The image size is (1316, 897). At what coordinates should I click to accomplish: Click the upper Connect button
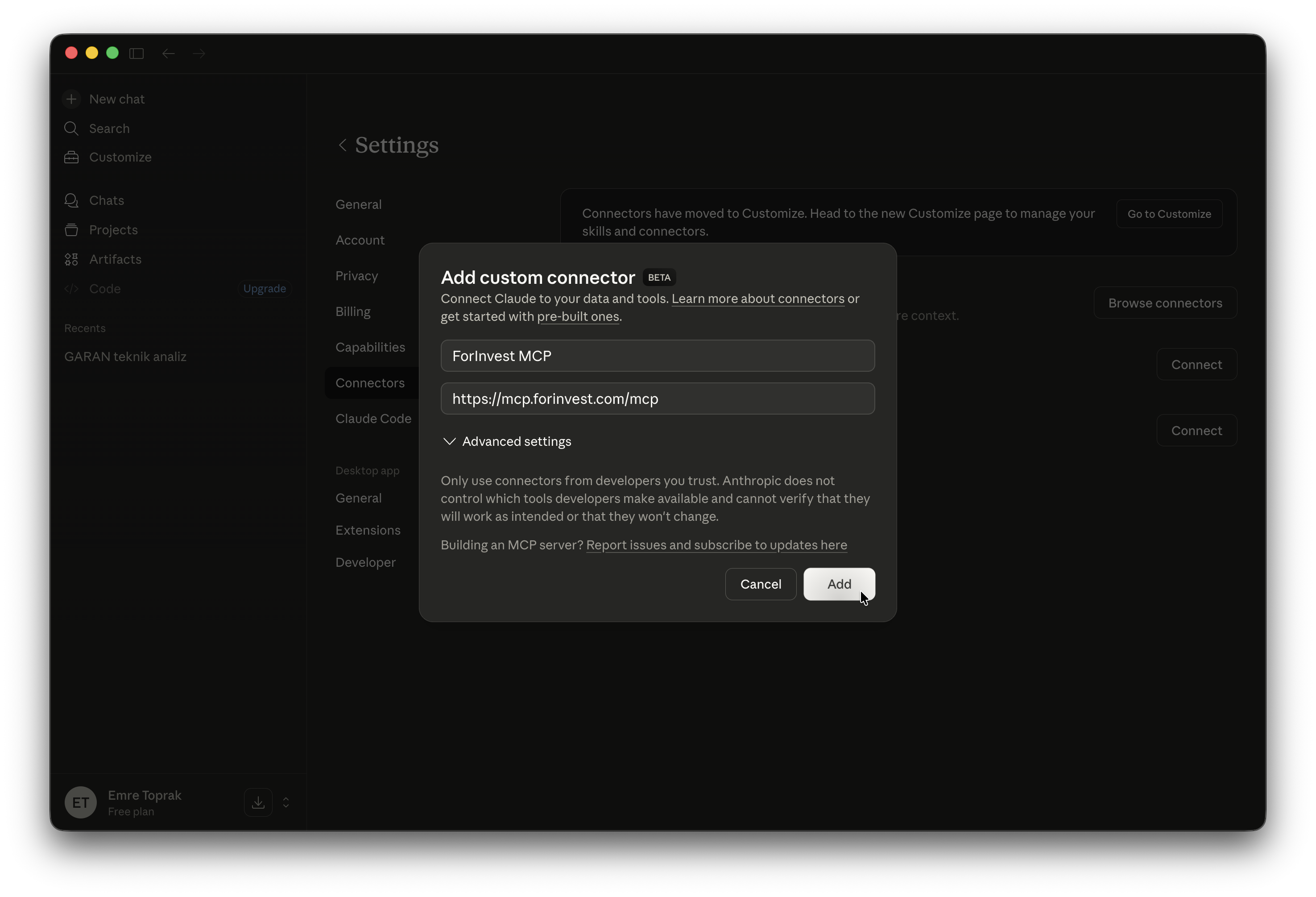coord(1196,364)
